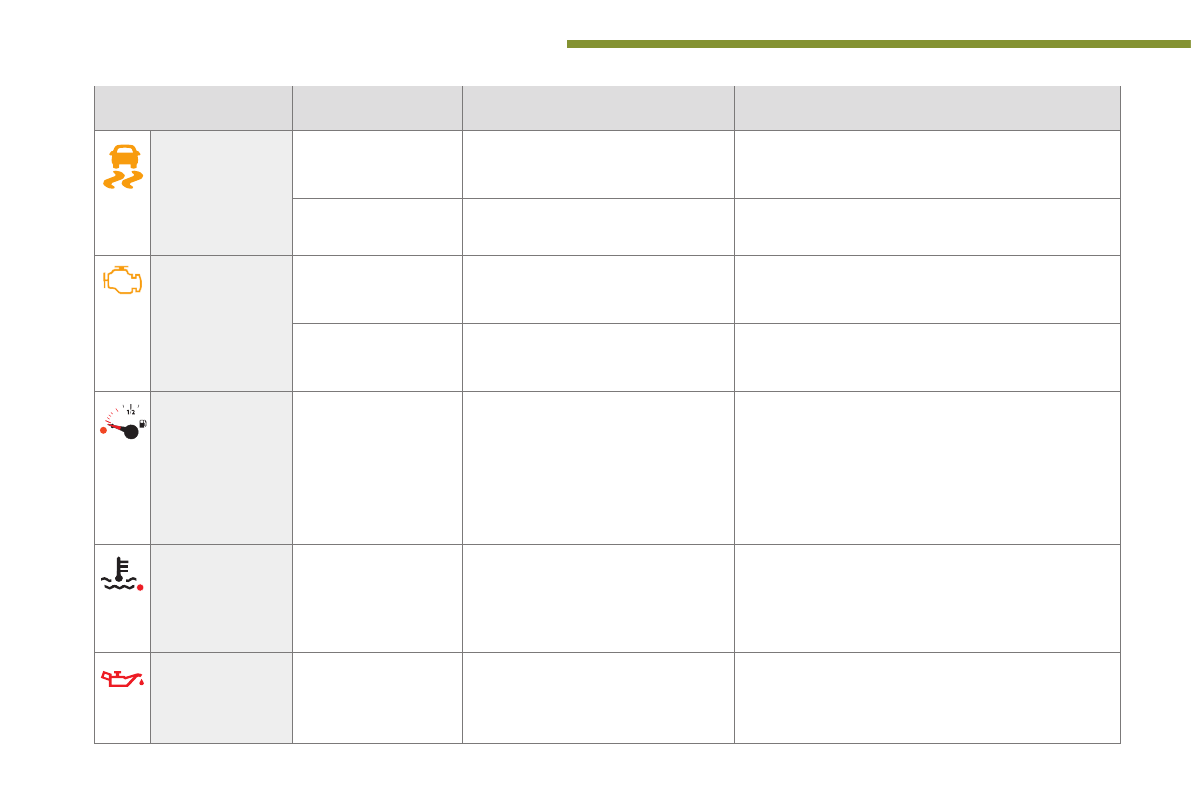Select widest white cell in coolant temperature row
The width and height of the screenshot is (1191, 794).
[x=927, y=598]
